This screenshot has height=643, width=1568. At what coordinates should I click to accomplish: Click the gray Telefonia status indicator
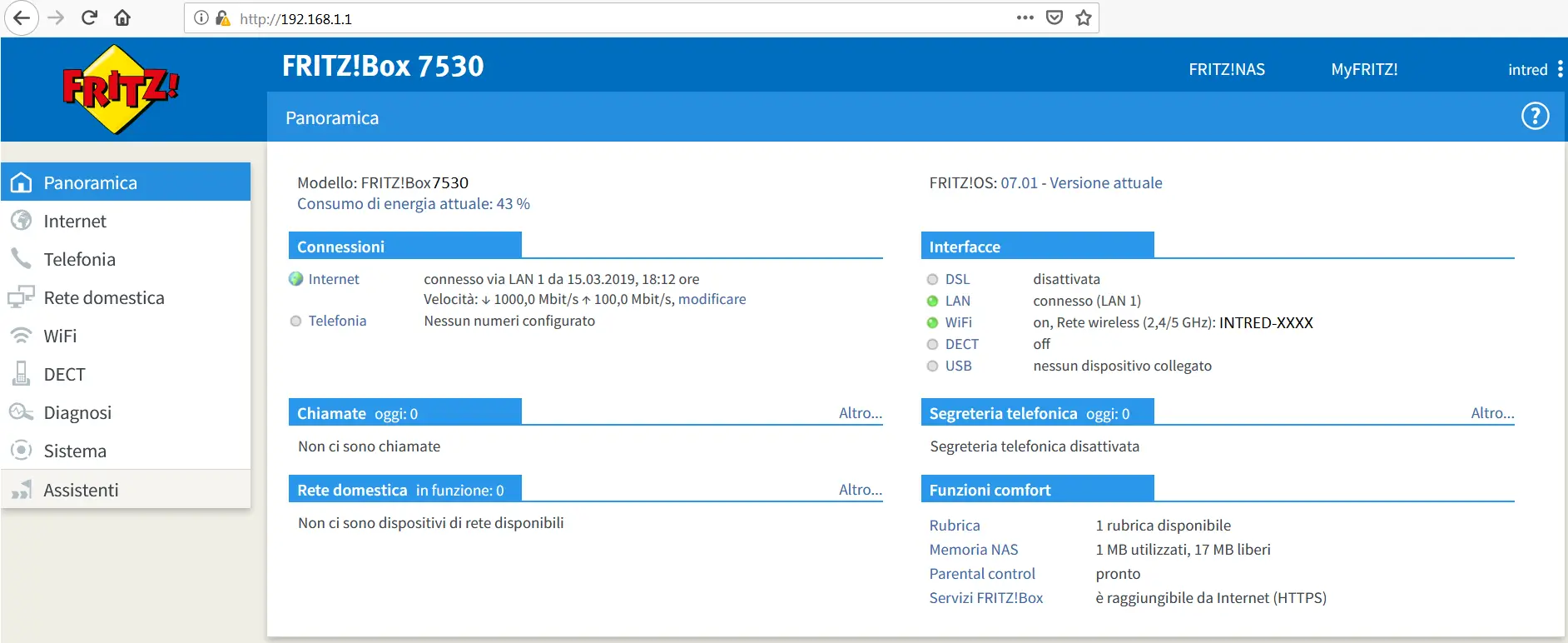(x=295, y=321)
